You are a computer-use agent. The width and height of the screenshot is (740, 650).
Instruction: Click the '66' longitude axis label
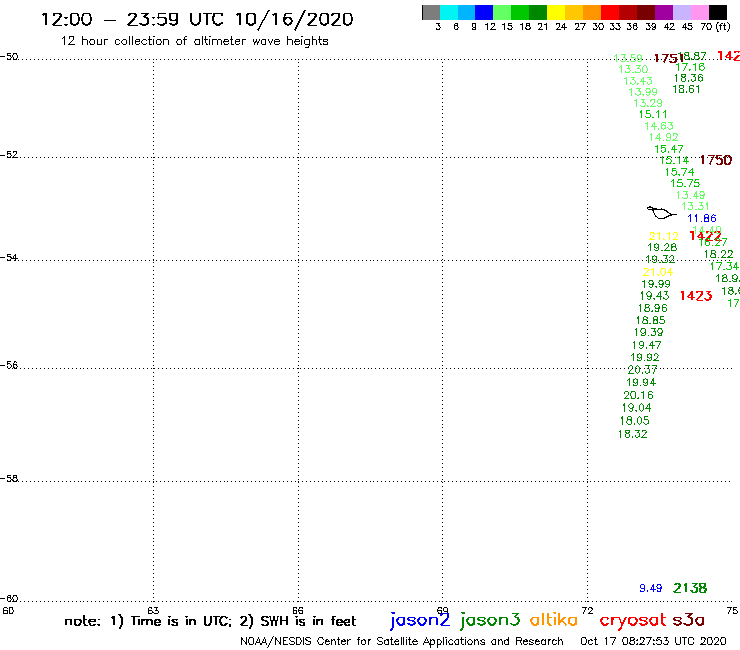point(298,610)
